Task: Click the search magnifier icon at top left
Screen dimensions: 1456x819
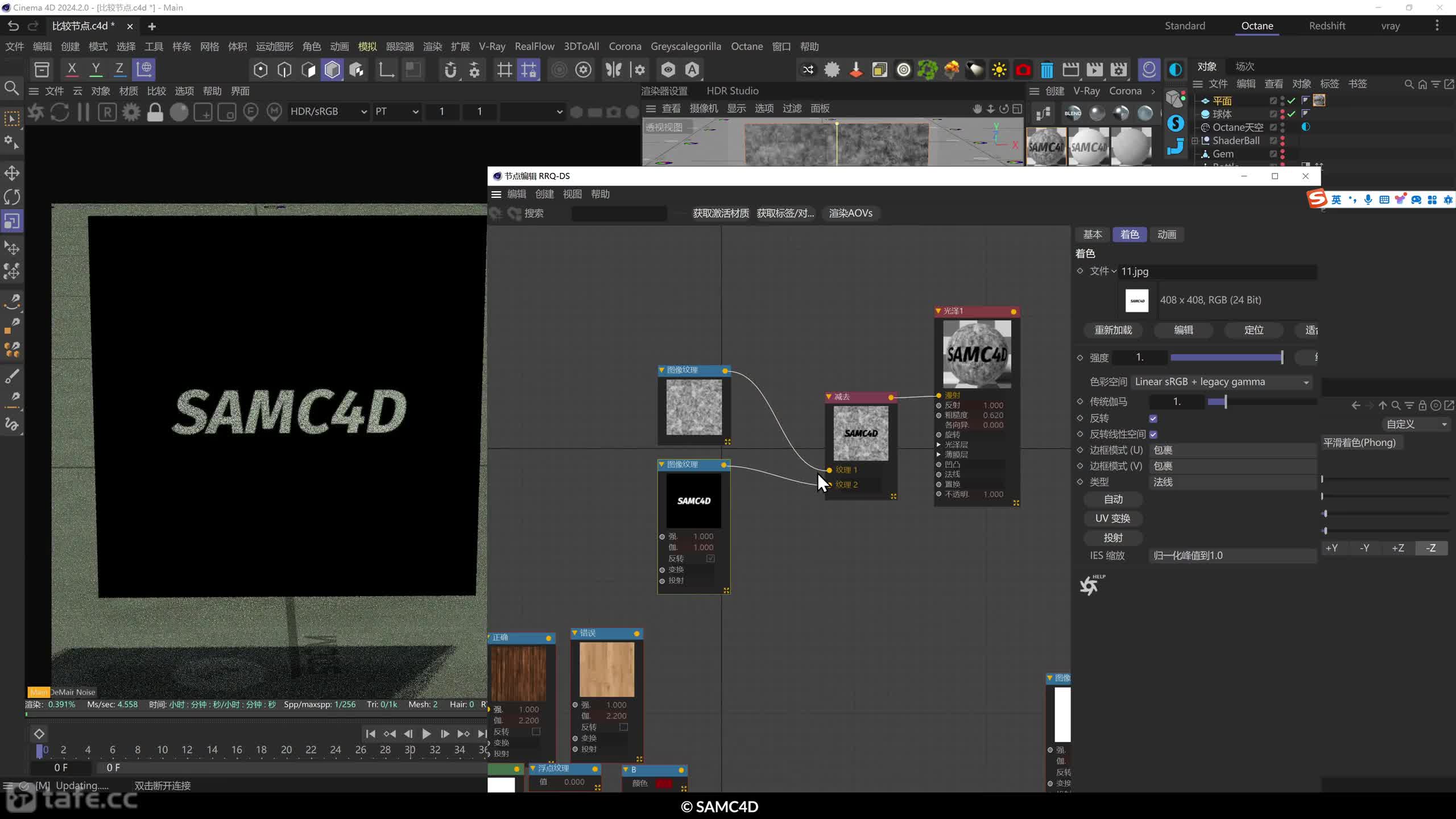Action: tap(11, 88)
